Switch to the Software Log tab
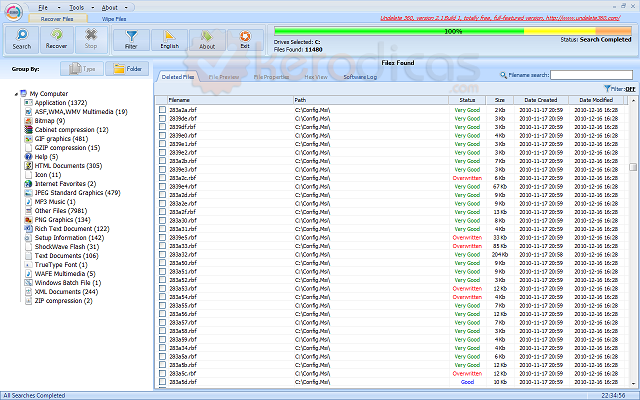640x400 pixels. click(360, 76)
